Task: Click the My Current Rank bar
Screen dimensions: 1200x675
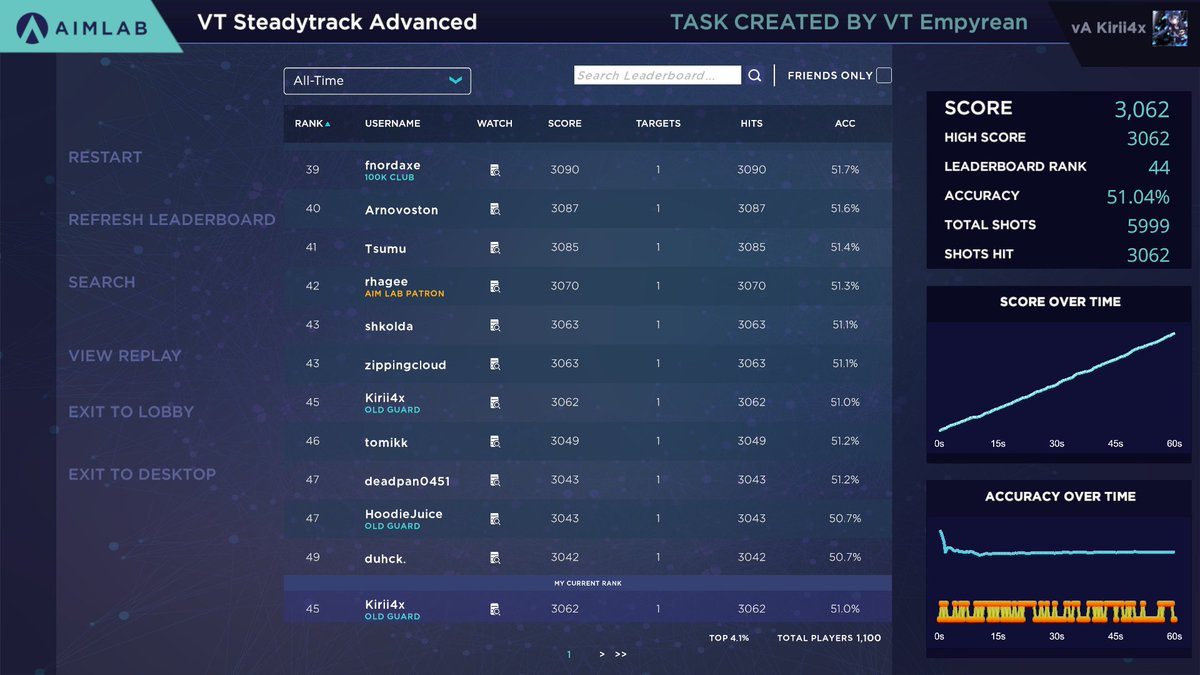Action: click(x=587, y=582)
